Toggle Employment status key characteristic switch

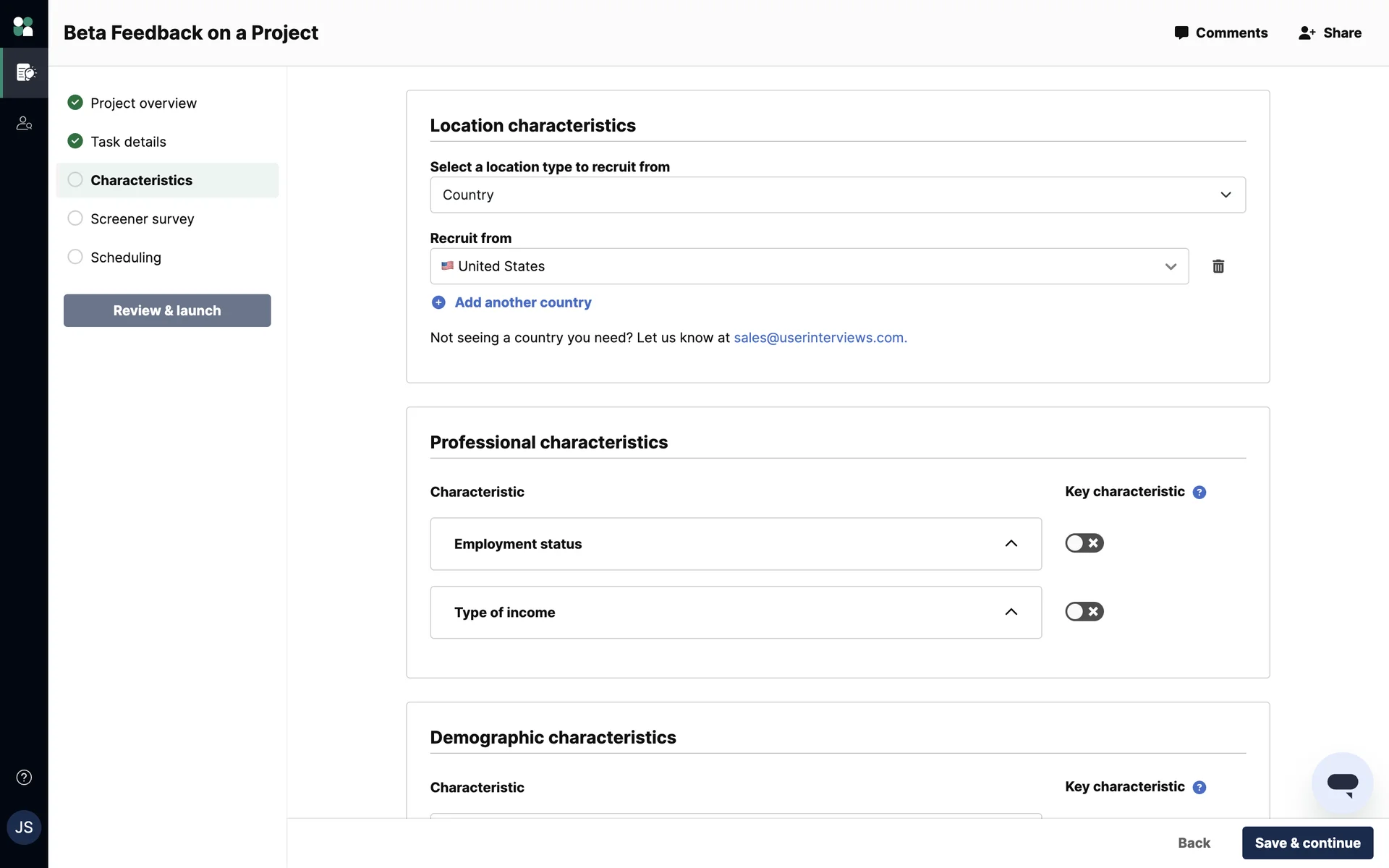(x=1084, y=543)
